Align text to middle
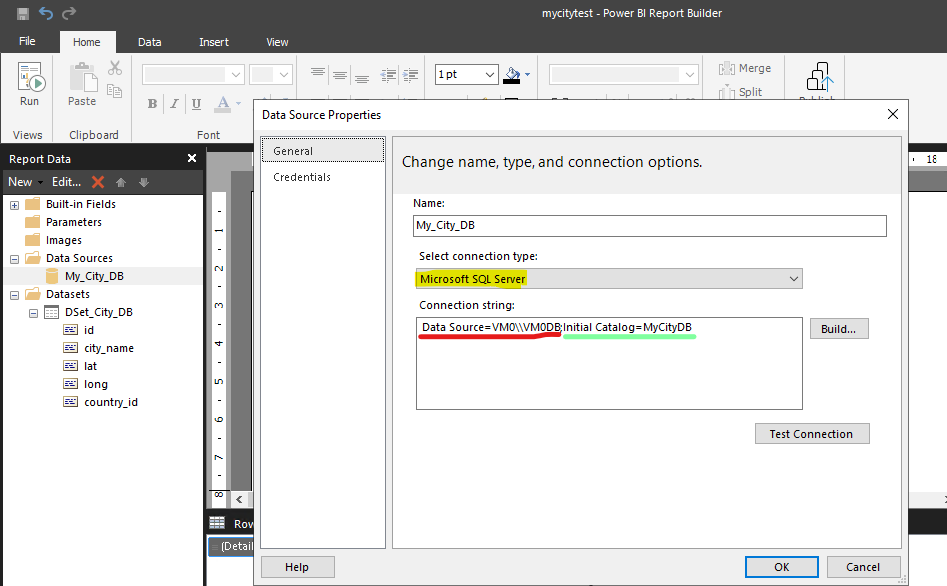The width and height of the screenshot is (947, 586). pyautogui.click(x=340, y=75)
